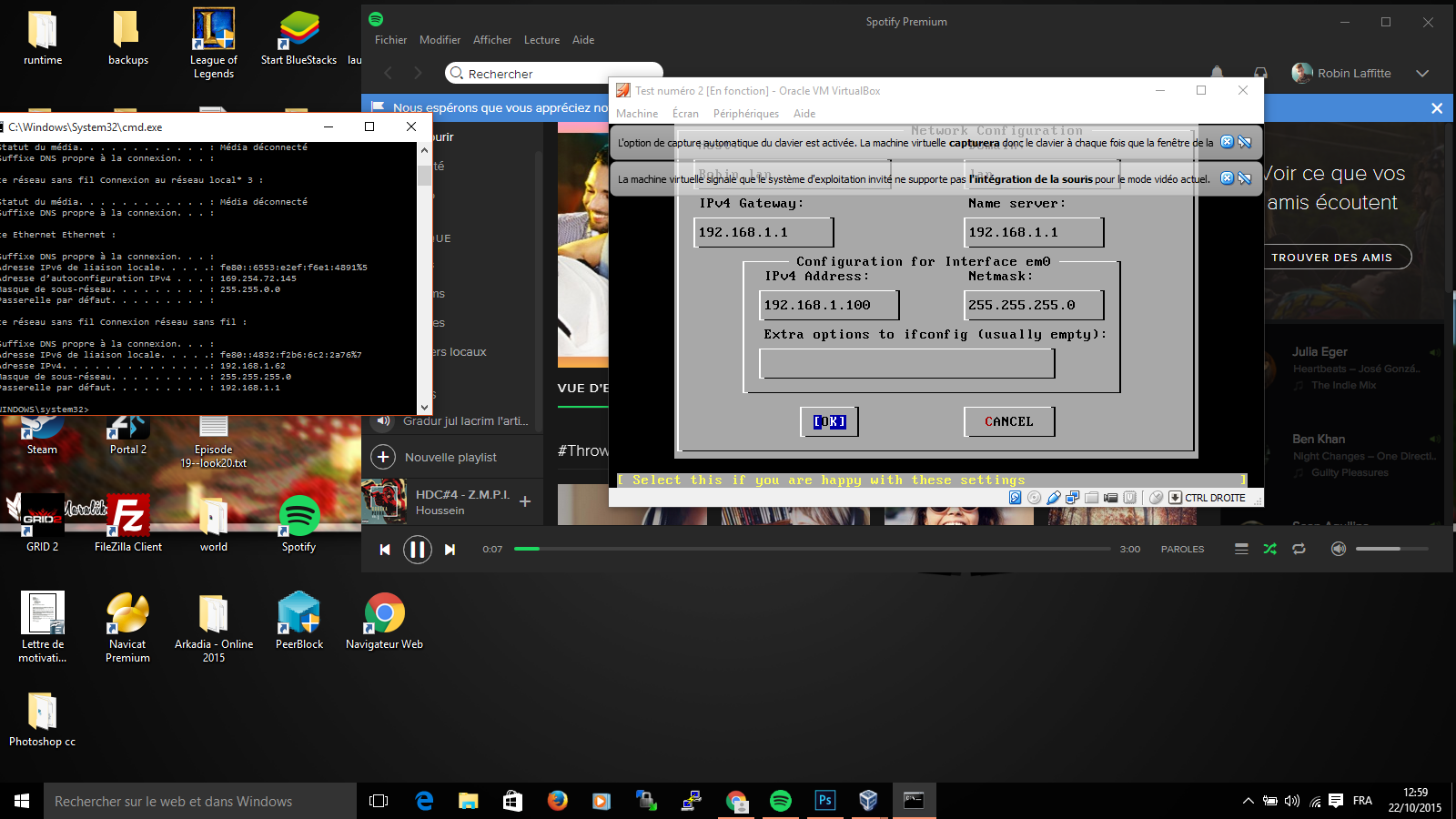The width and height of the screenshot is (1456, 819).
Task: Dismiss the keyboard capture notification in VirtualBox
Action: 1227,142
